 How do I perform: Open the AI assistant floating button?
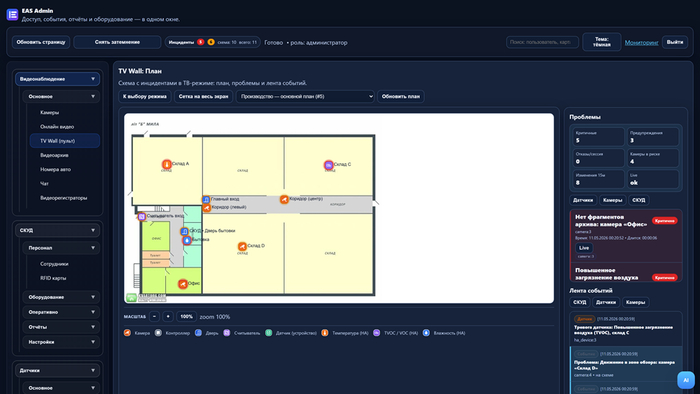coord(686,380)
